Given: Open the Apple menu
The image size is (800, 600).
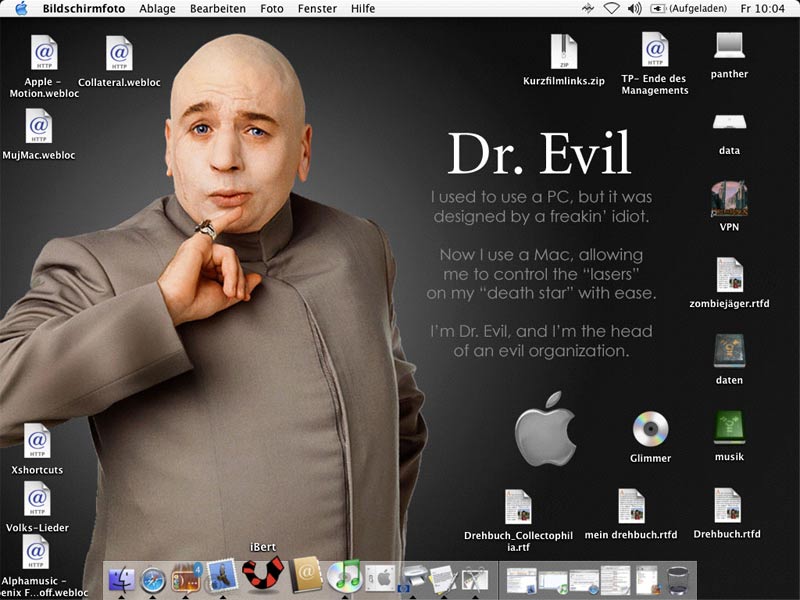Looking at the screenshot, I should pyautogui.click(x=21, y=9).
